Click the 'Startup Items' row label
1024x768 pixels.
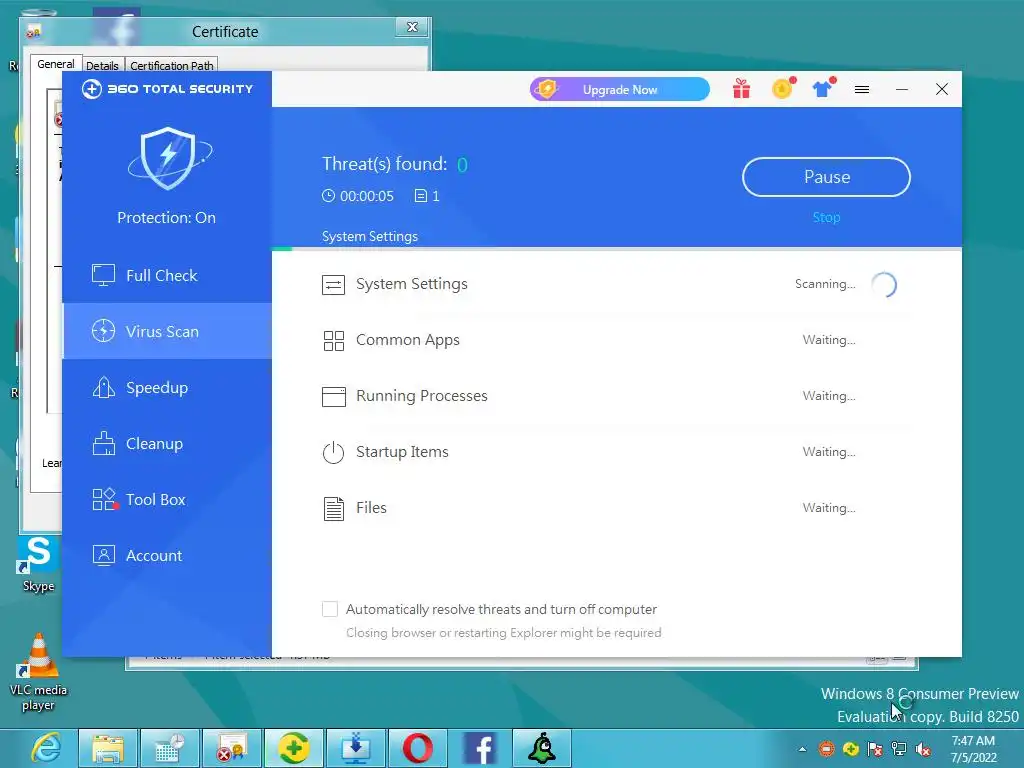click(x=402, y=452)
